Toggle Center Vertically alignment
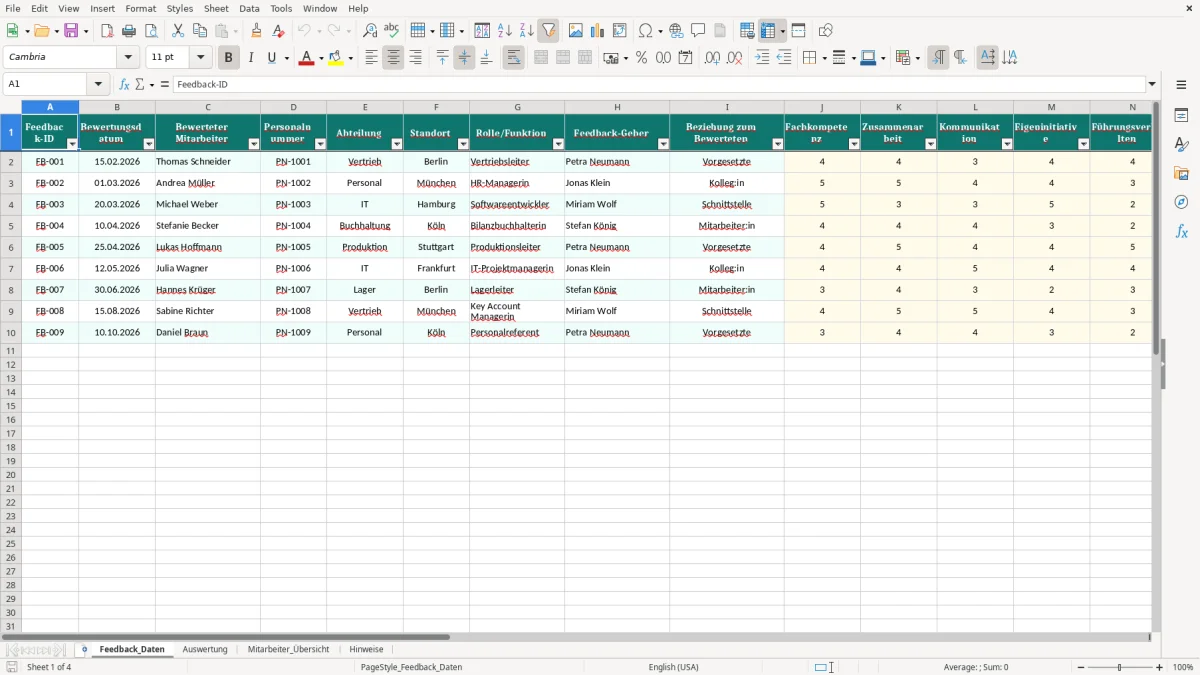This screenshot has width=1200, height=675. (x=464, y=58)
